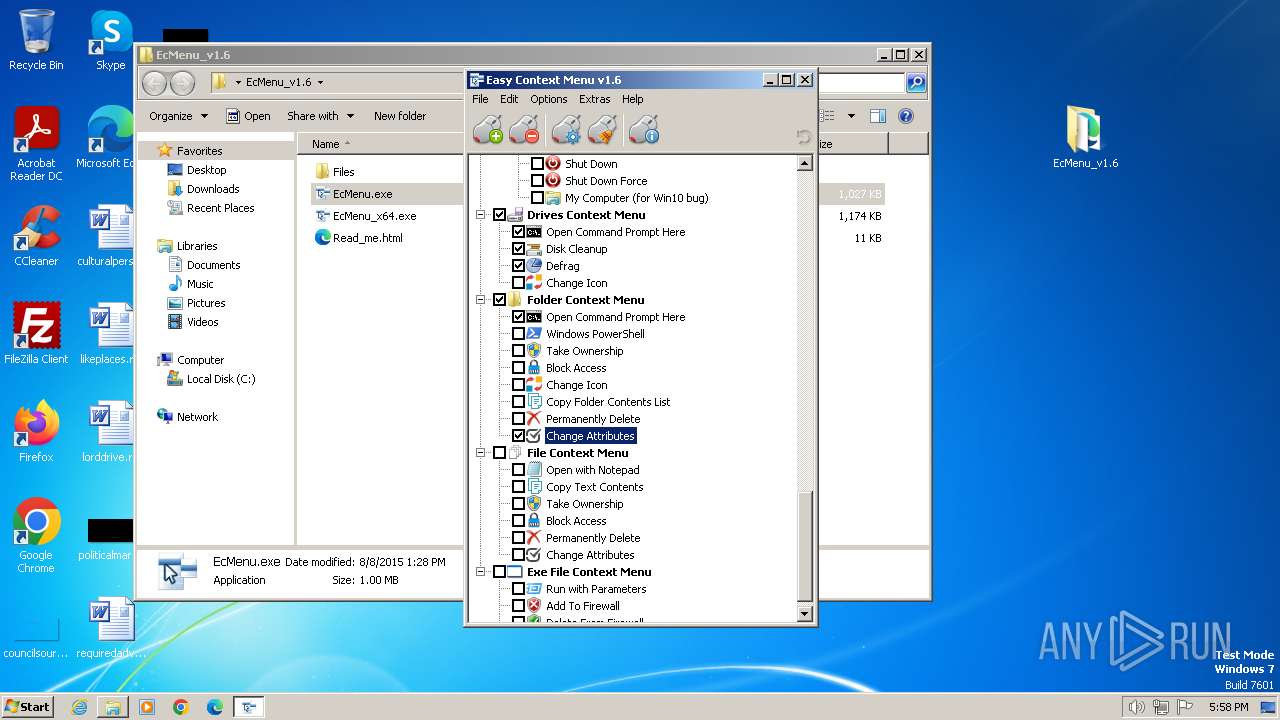This screenshot has width=1280, height=720.
Task: Open the Help menu
Action: [x=632, y=99]
